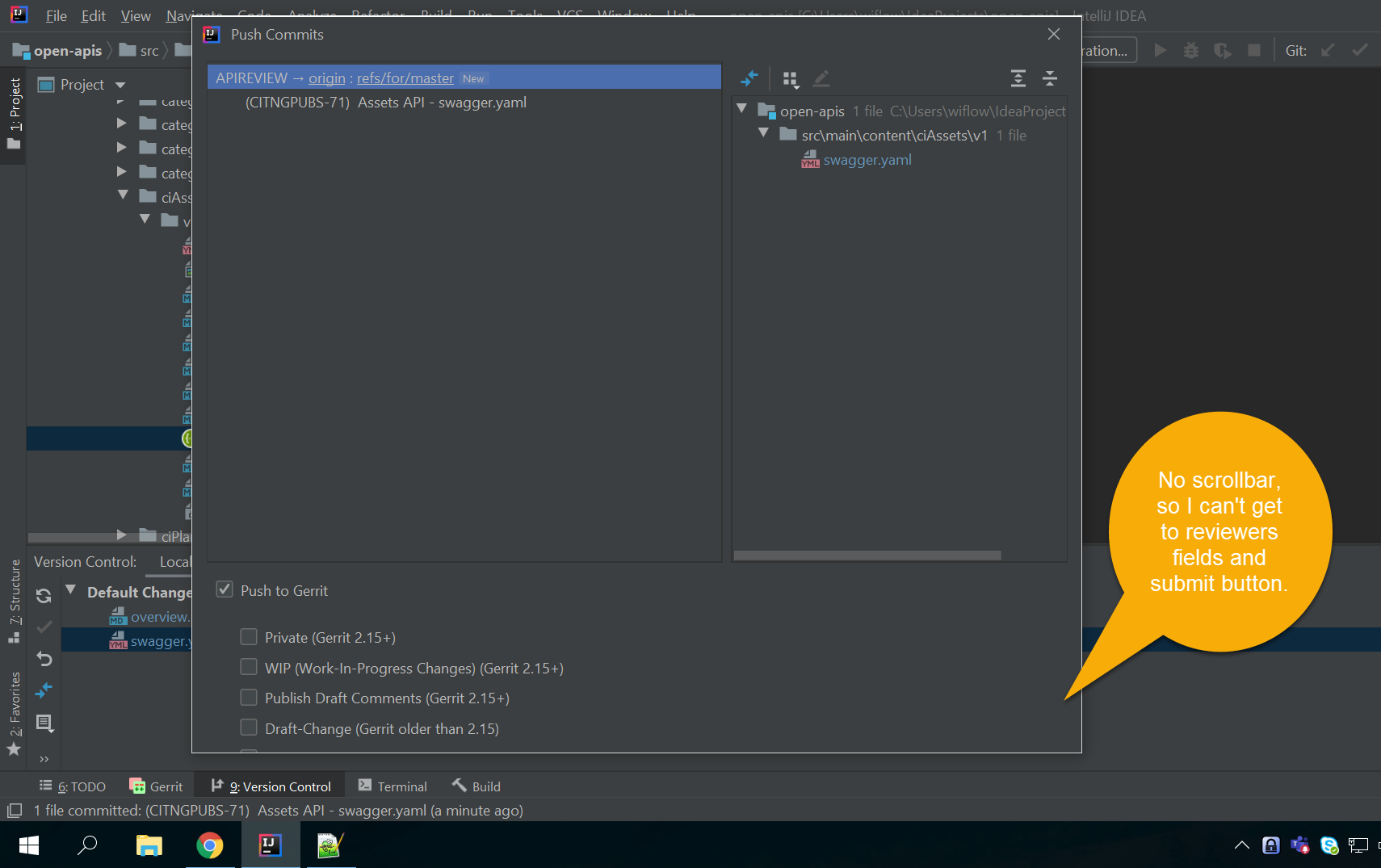Collapse the ciAssets folder in Project tree
This screenshot has width=1381, height=868.
123,195
